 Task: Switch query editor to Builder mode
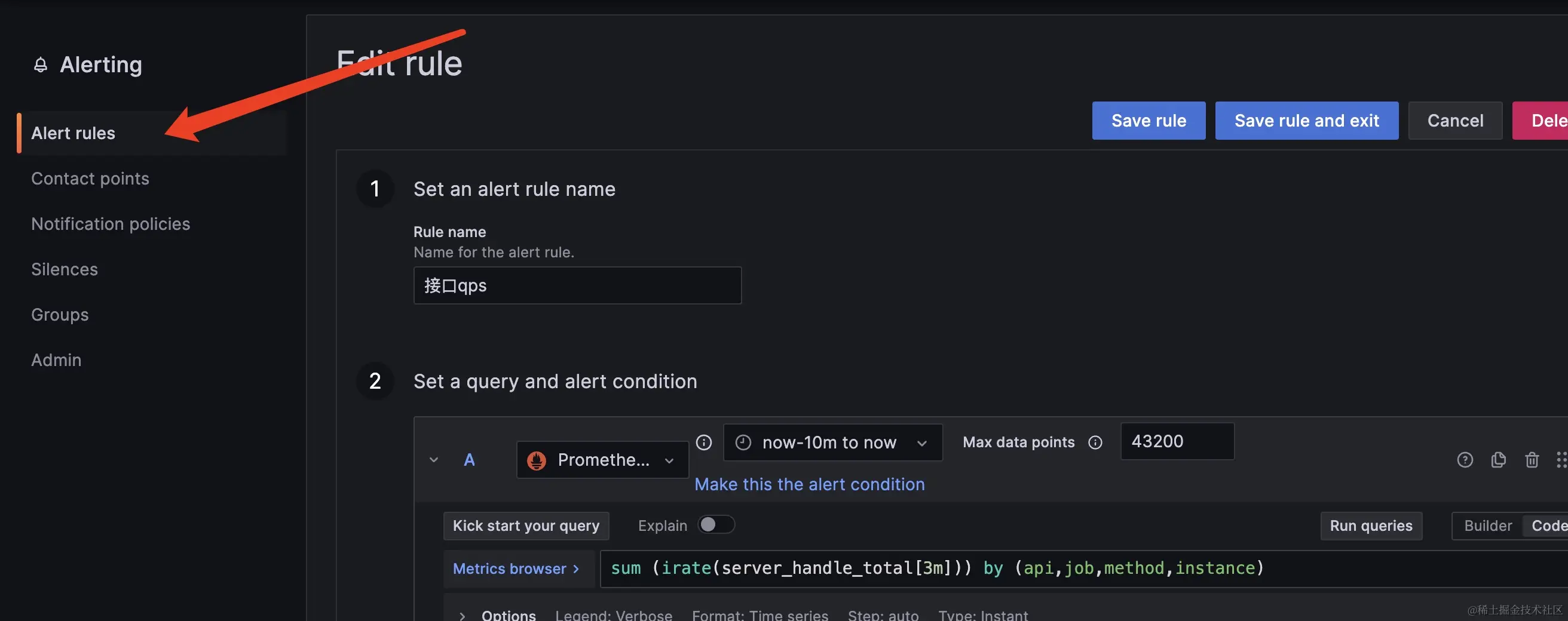(x=1487, y=526)
